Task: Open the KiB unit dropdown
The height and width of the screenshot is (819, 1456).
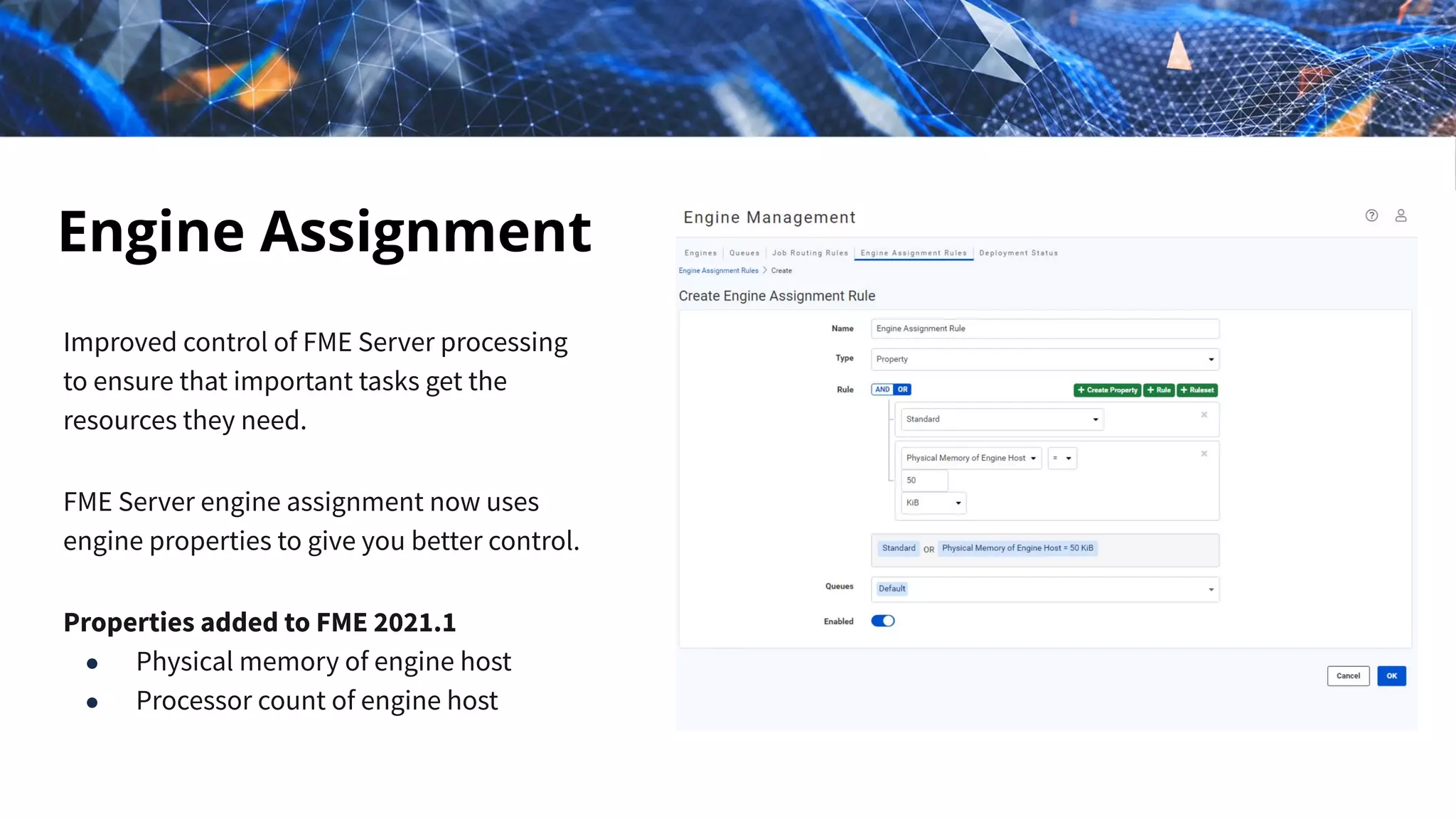Action: (x=933, y=503)
